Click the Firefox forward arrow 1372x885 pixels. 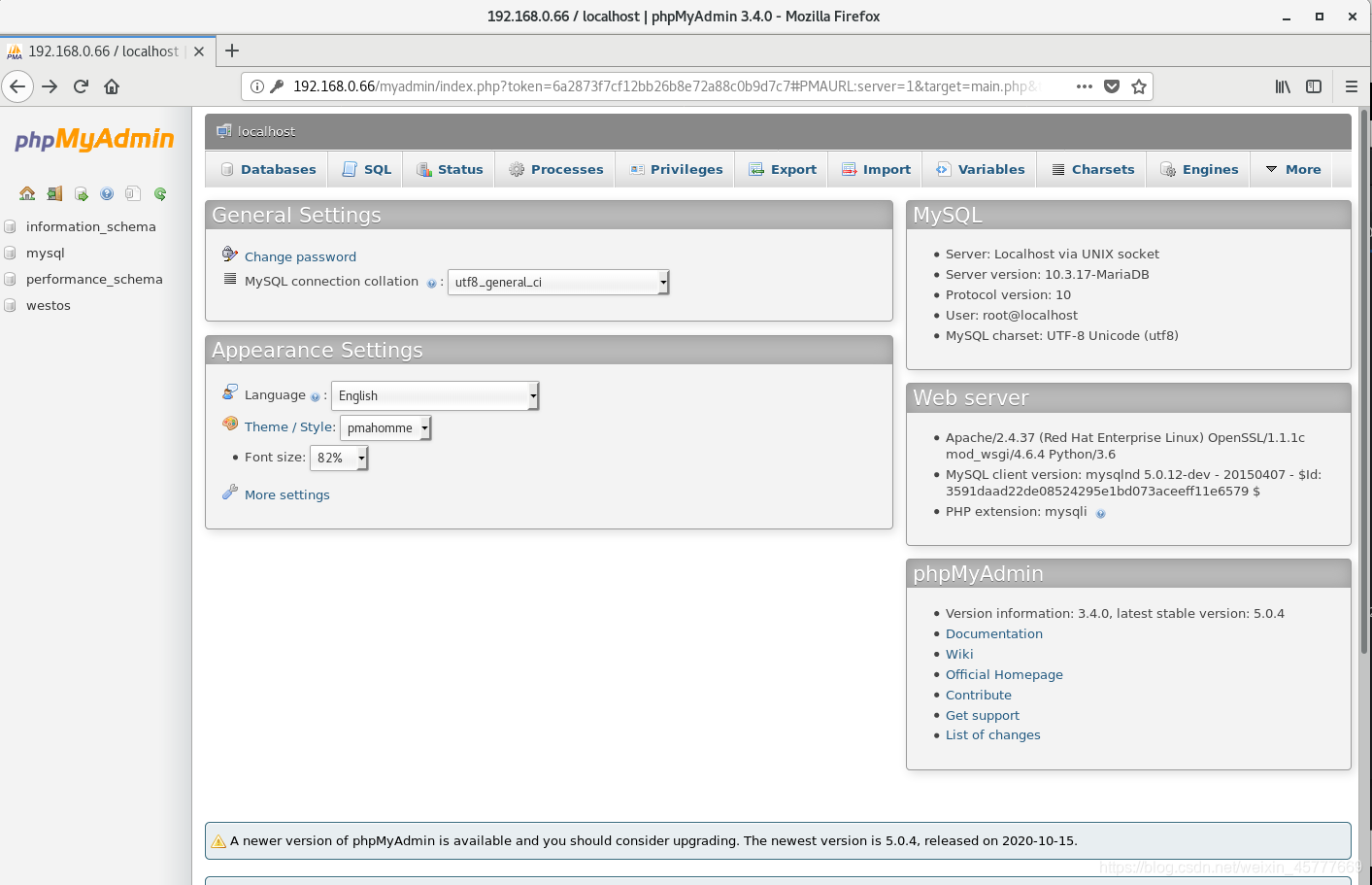pos(50,86)
